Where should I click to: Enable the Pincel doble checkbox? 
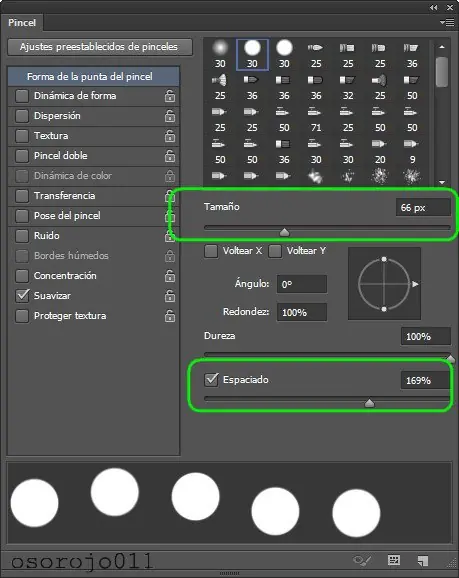pos(22,156)
